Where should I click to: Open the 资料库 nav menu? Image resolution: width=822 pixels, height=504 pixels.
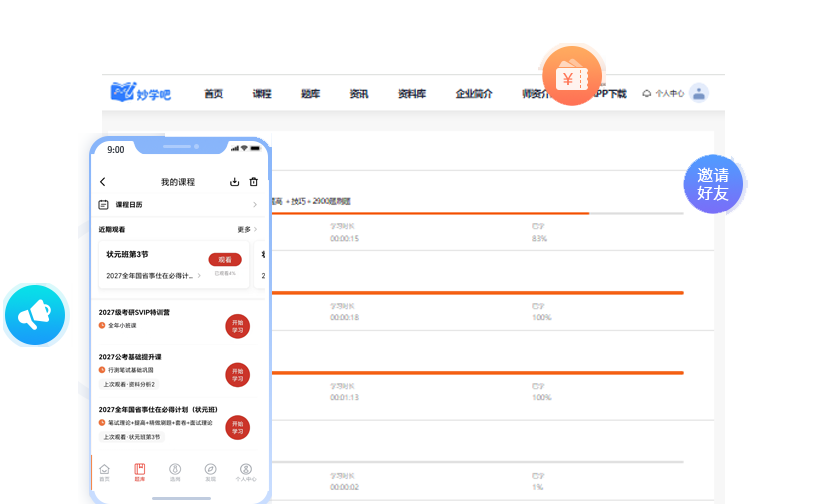(x=412, y=94)
